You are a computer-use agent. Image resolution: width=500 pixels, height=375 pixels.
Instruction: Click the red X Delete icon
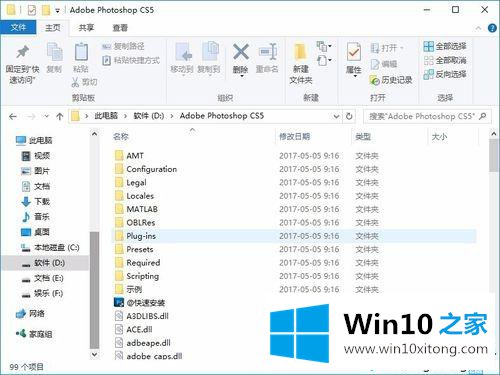[241, 52]
